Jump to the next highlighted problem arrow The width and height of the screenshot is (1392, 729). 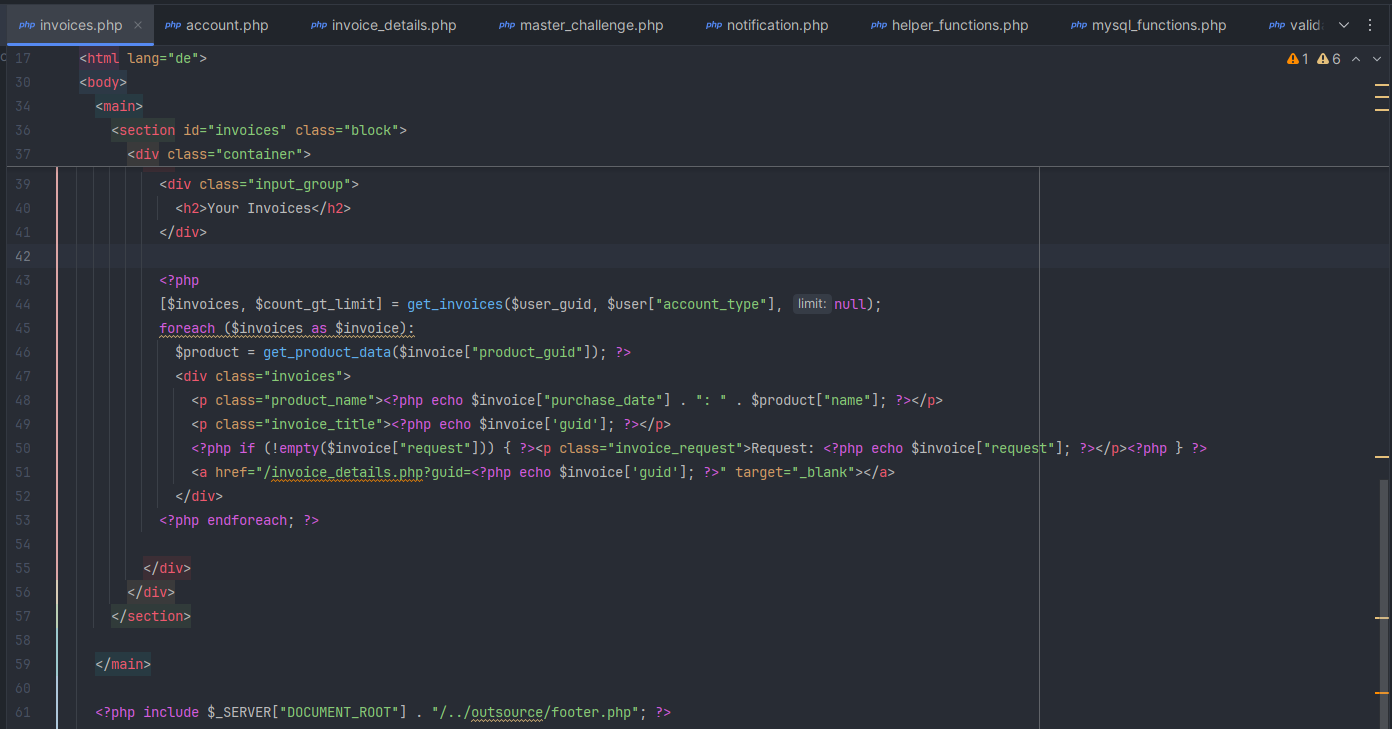click(1377, 59)
